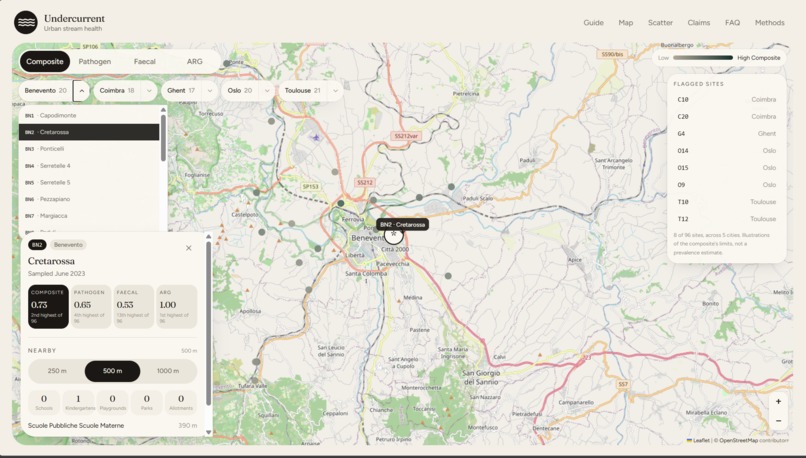Click the Pathogen 0.65 score card
Image resolution: width=806 pixels, height=458 pixels.
(91, 306)
